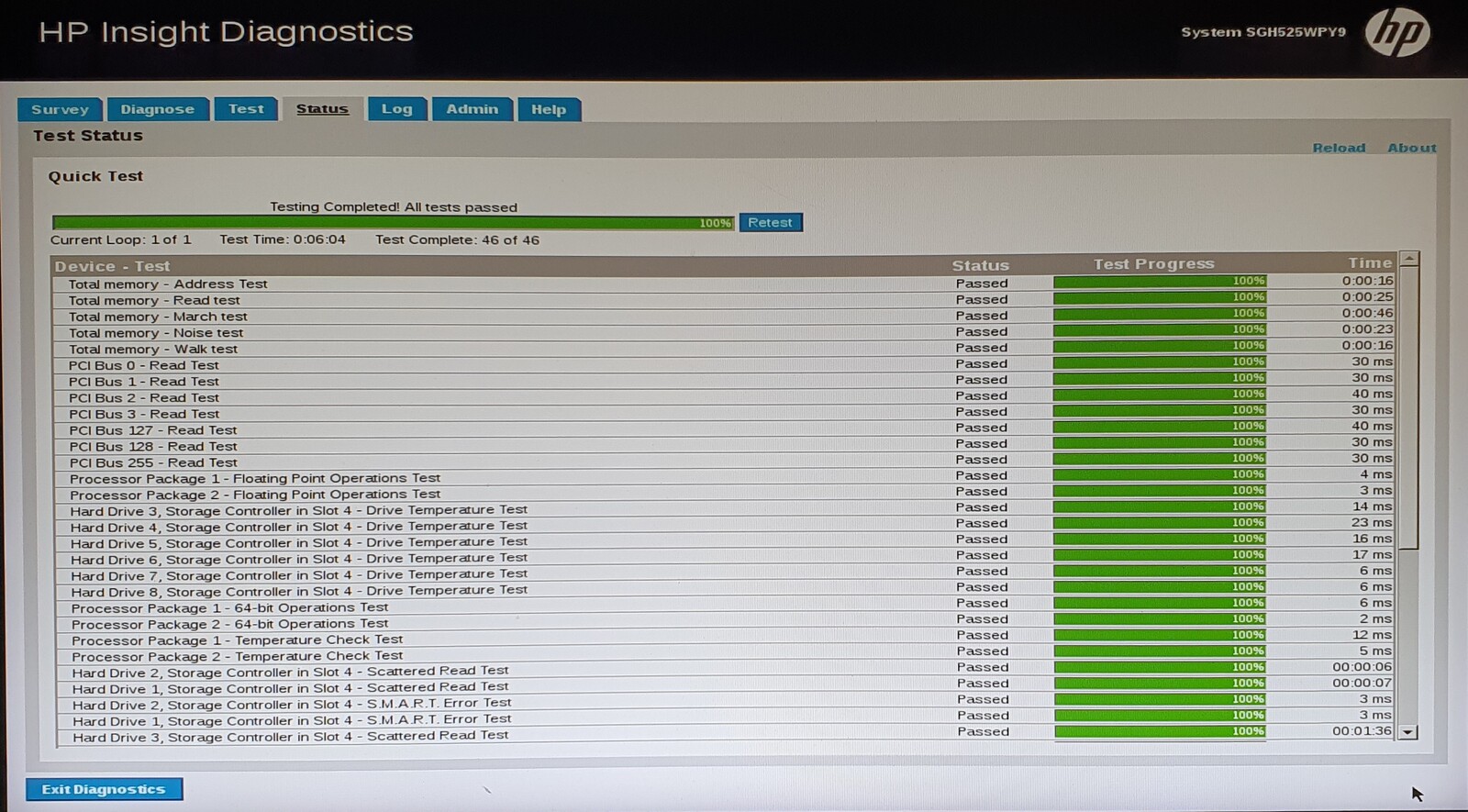Viewport: 1468px width, 812px height.
Task: Click 'Test Complete: 46 of 46' text
Action: [x=457, y=239]
